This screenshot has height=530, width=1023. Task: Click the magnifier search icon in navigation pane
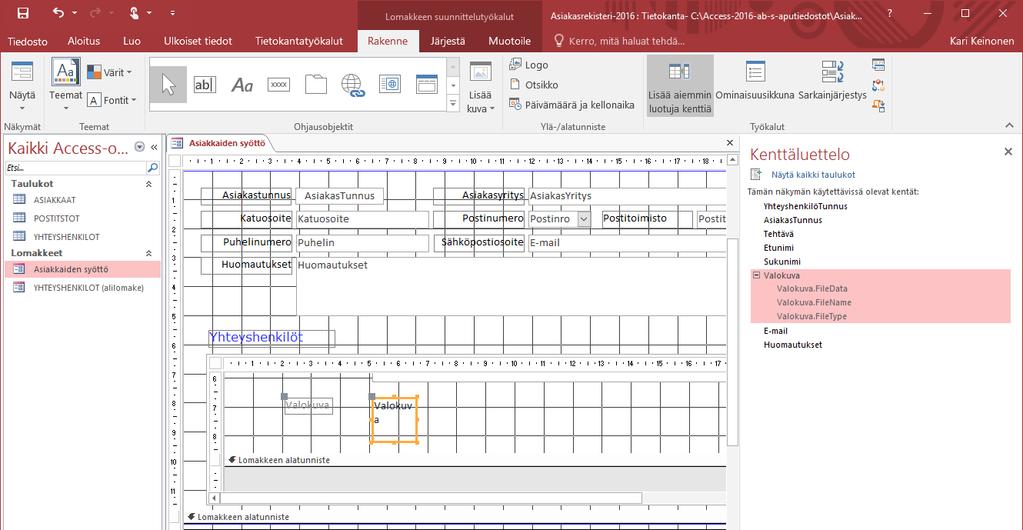(153, 168)
